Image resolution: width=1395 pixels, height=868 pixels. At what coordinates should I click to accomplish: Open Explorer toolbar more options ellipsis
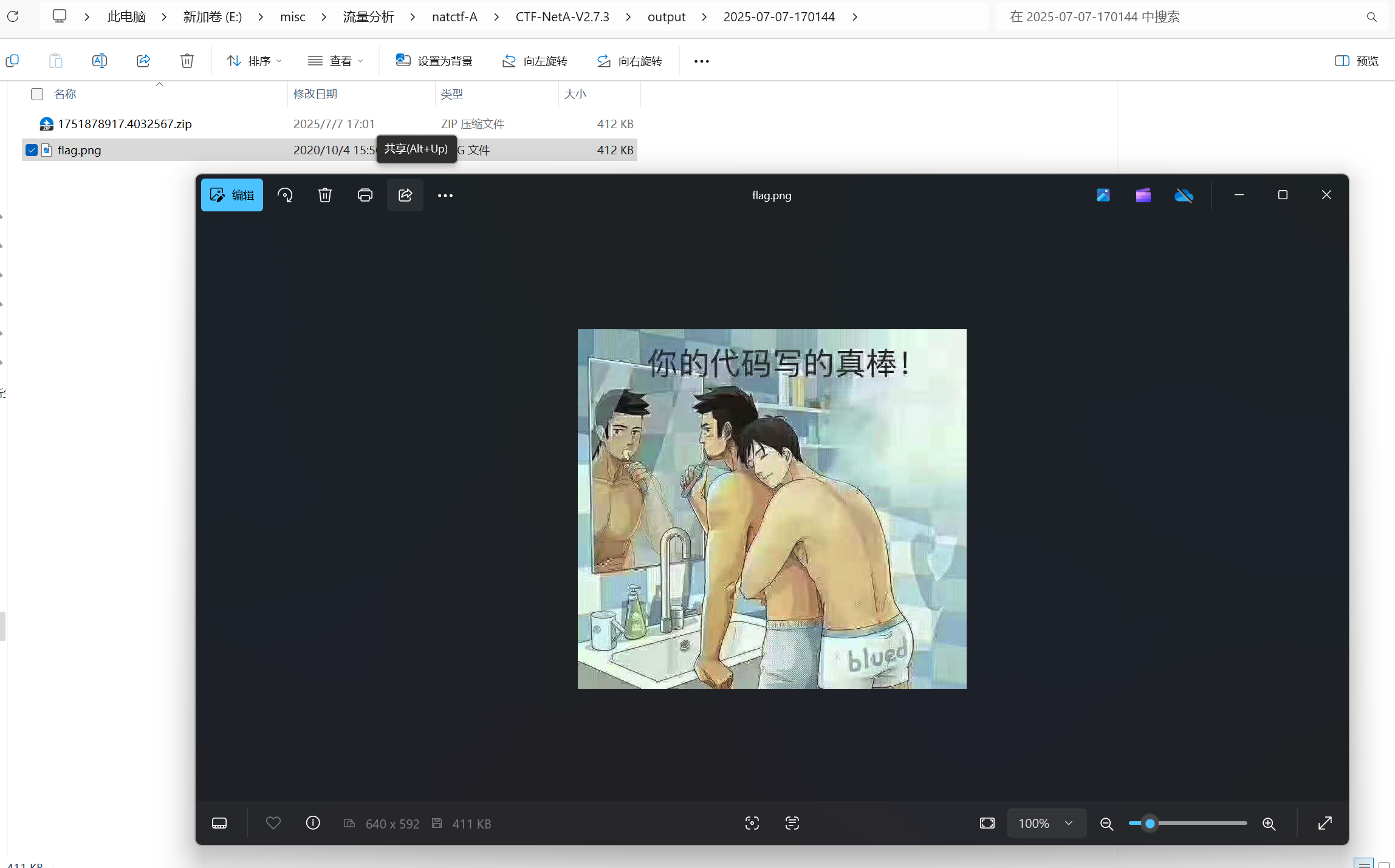702,61
